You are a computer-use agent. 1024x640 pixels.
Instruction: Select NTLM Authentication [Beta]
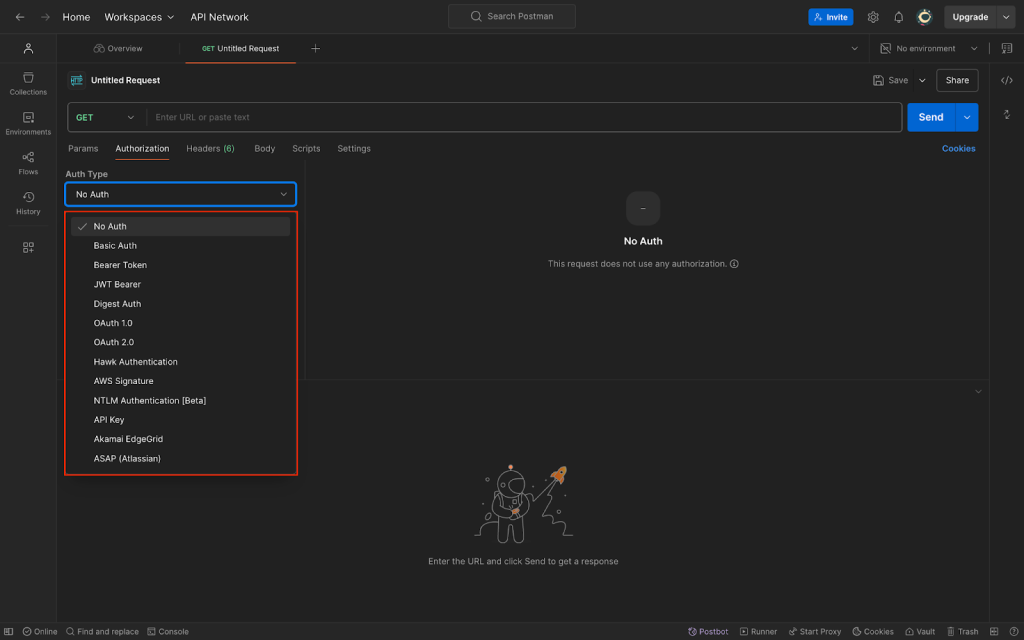point(180,400)
